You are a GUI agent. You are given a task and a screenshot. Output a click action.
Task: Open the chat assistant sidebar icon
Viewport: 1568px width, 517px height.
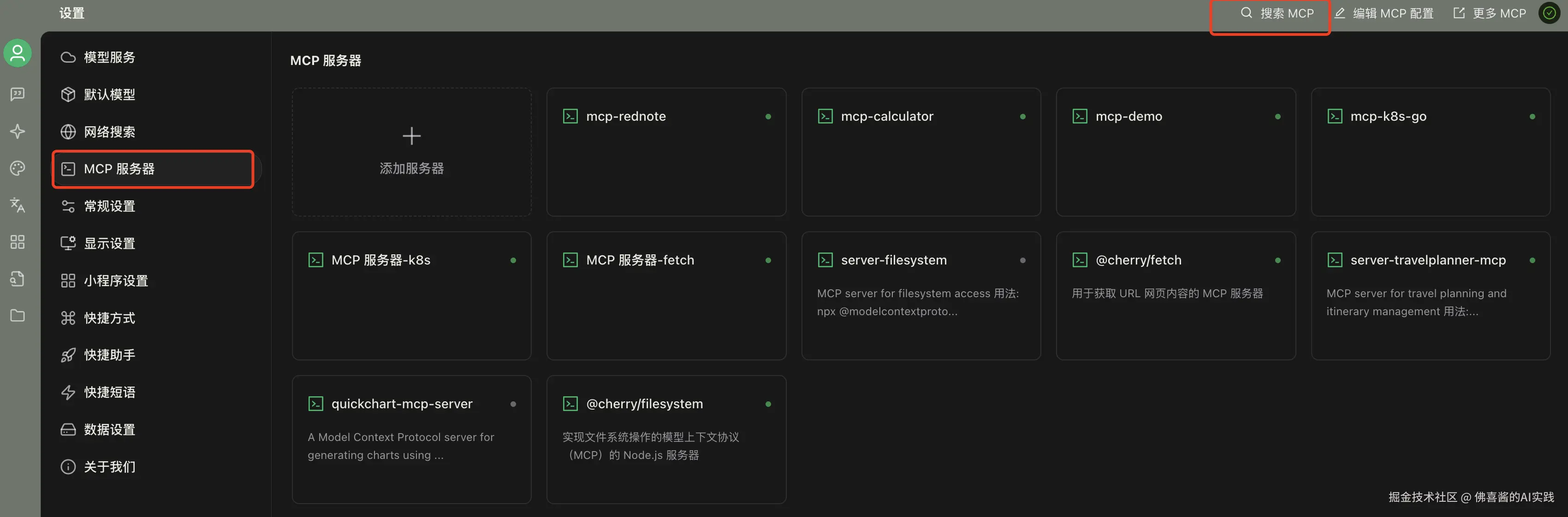pos(18,94)
